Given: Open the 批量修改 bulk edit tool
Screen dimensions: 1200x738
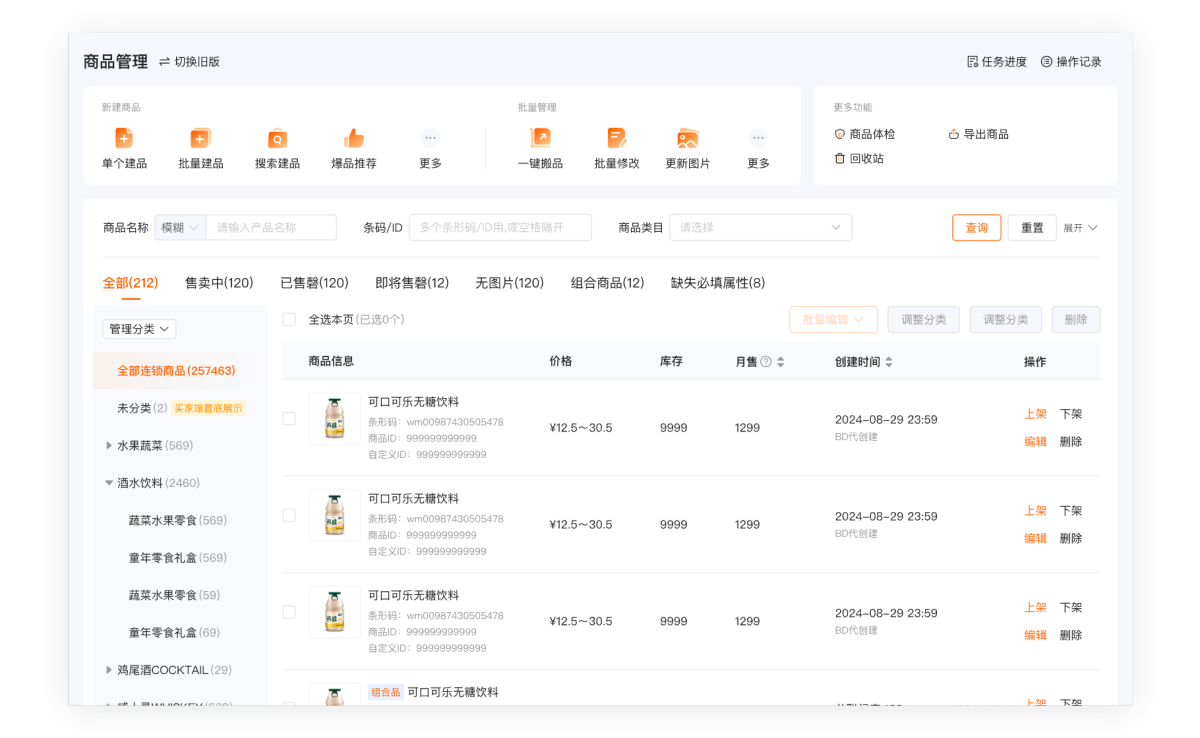Looking at the screenshot, I should (x=617, y=145).
